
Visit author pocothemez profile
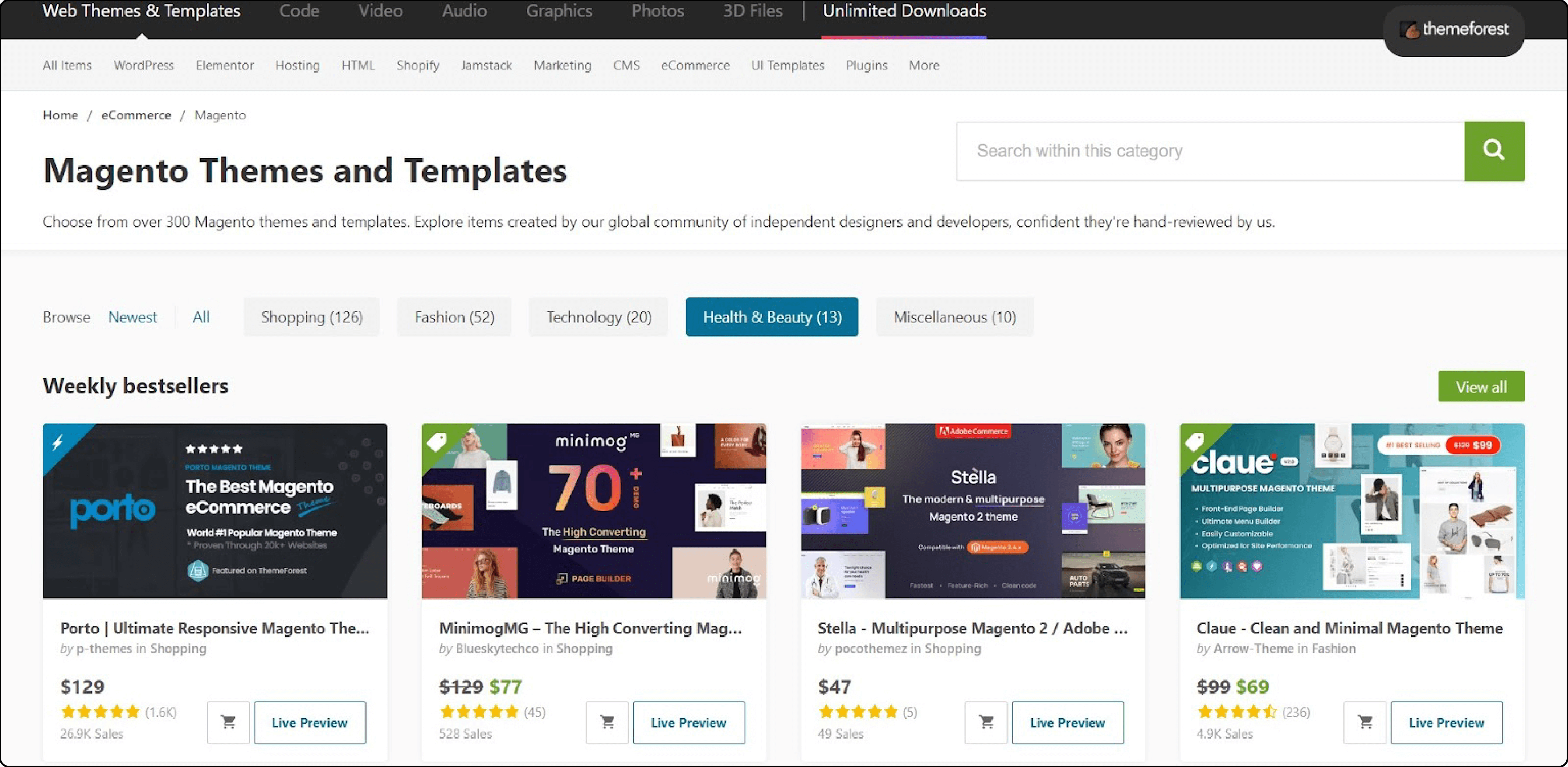click(871, 649)
